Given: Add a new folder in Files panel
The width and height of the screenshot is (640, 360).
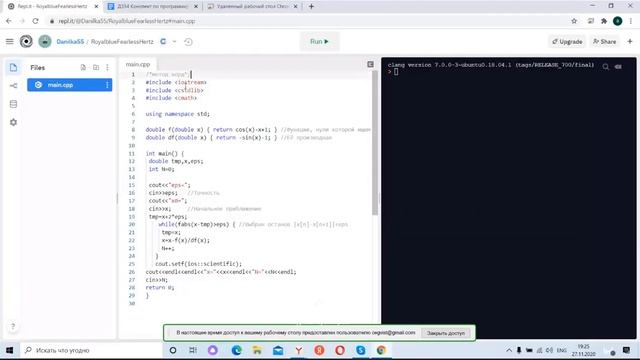Looking at the screenshot, I should [x=96, y=67].
